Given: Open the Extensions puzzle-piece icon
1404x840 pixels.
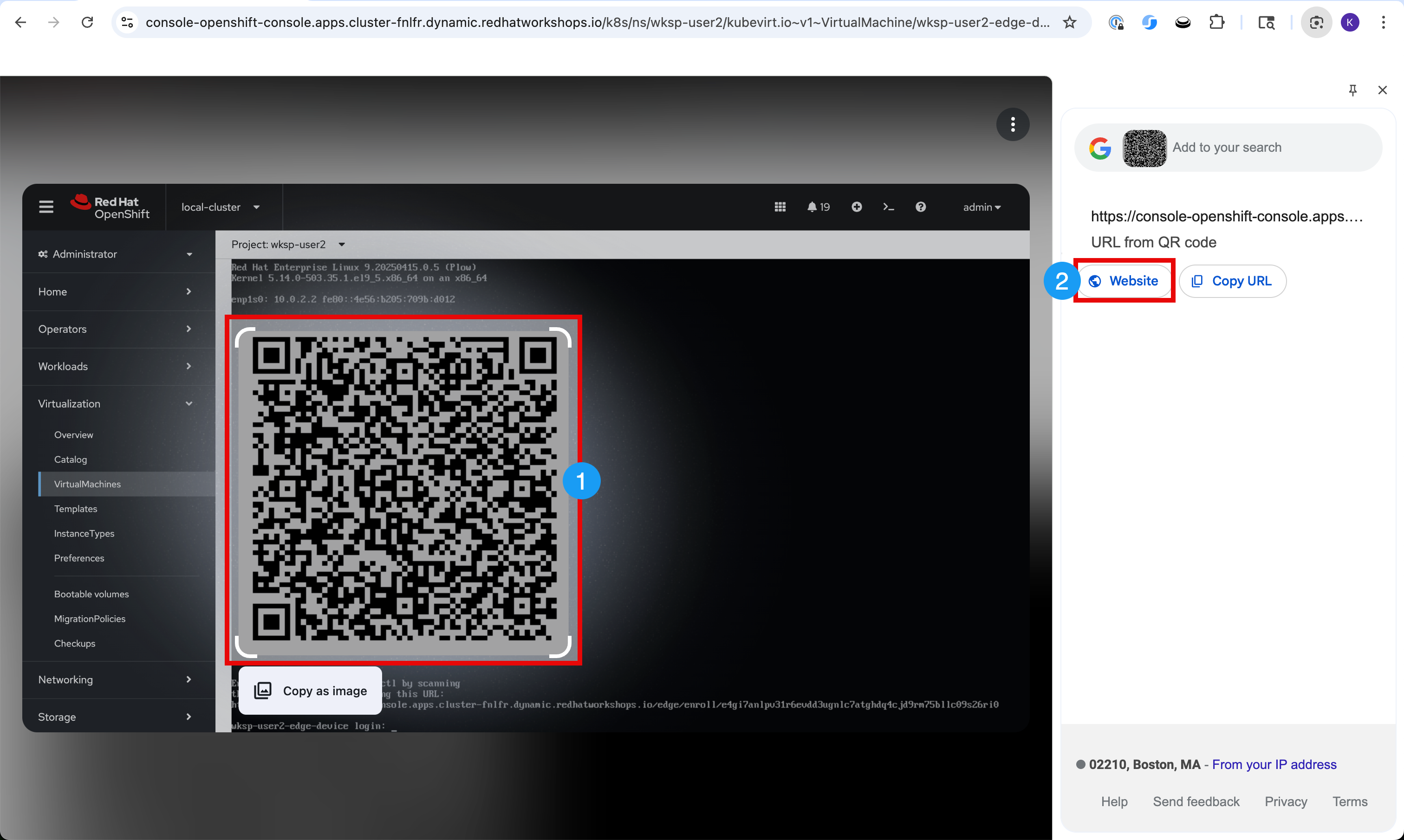Looking at the screenshot, I should coord(1216,22).
